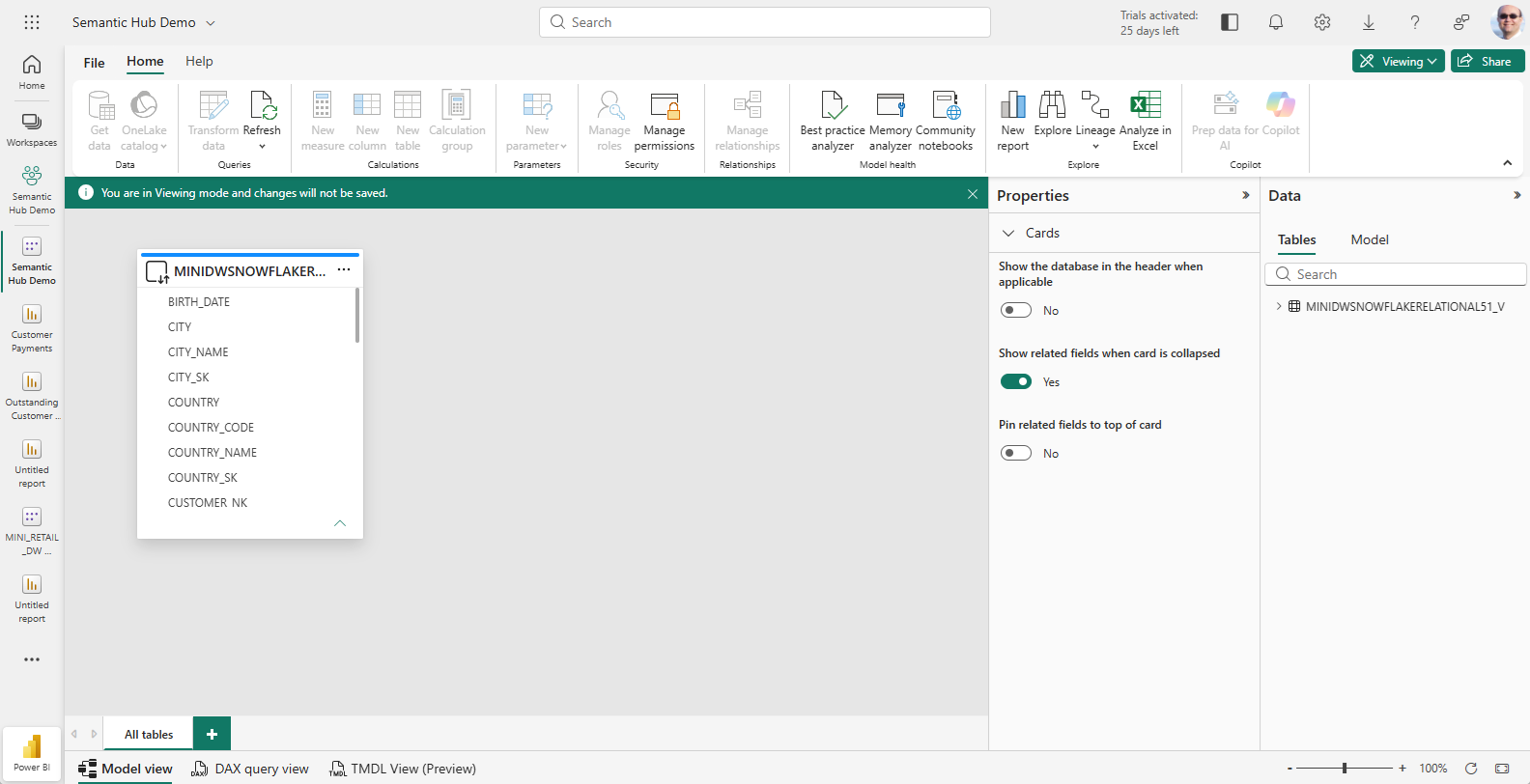1530x784 pixels.
Task: Run Best practice analyzer
Action: coord(833,120)
